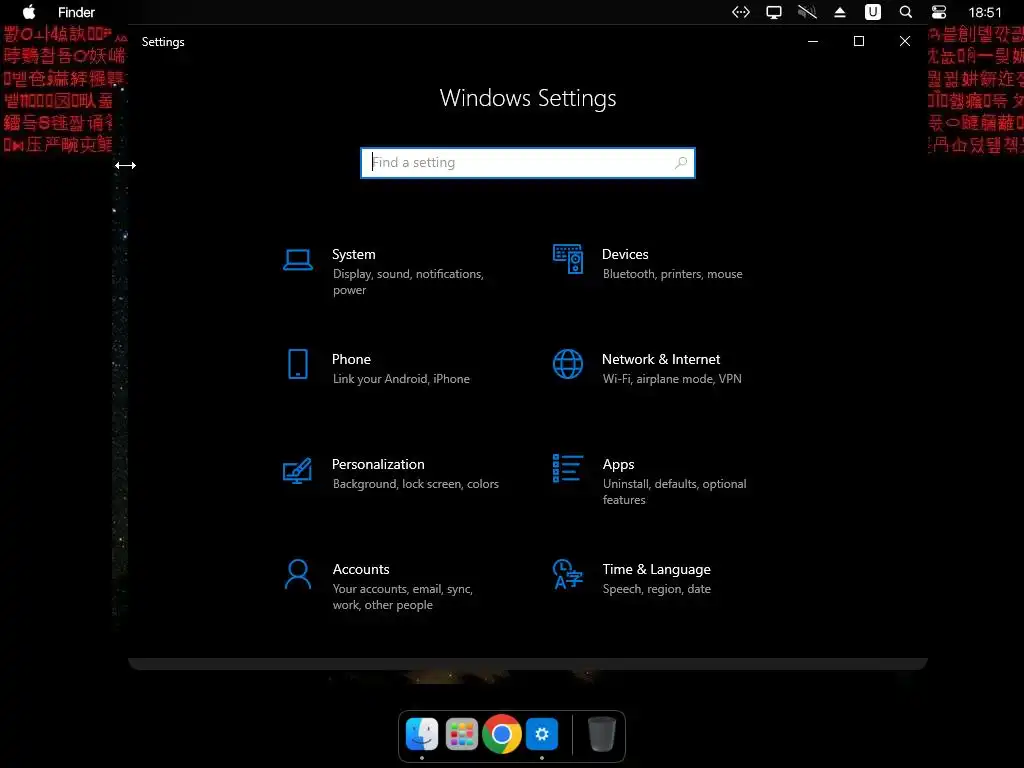Click 'Link your Android, iPhone' description

pos(401,379)
